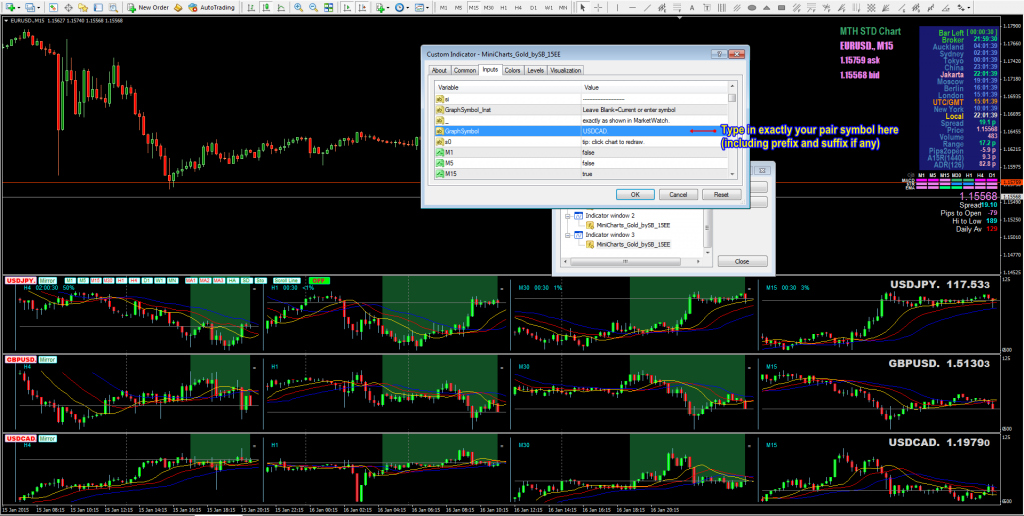
Task: Switch chart to candlesticks icon
Action: [x=266, y=8]
